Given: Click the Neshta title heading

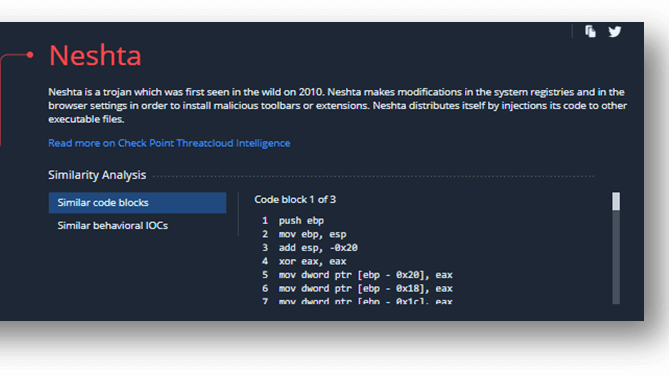Looking at the screenshot, I should click(x=95, y=55).
